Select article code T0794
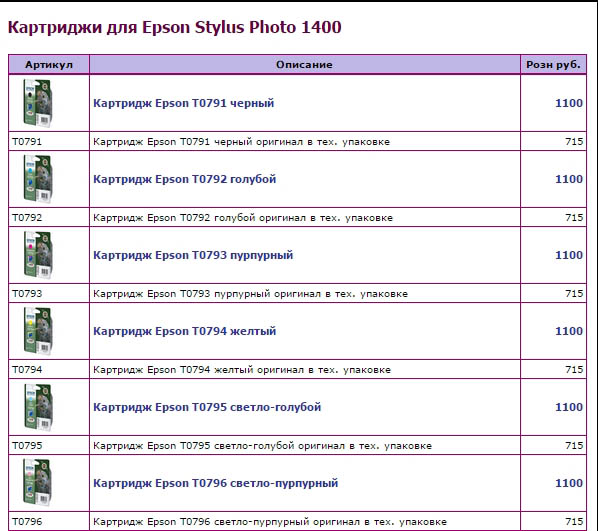Viewport: 598px width, 531px height. coord(27,369)
